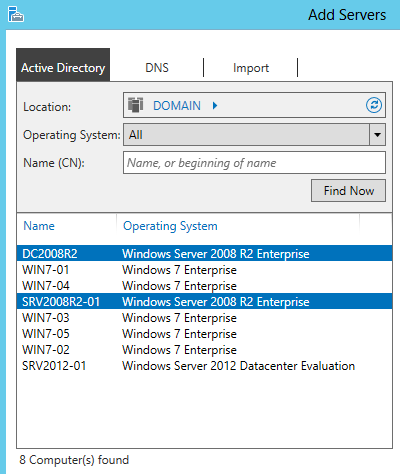Select the WIN7-03 computer row

pos(204,318)
